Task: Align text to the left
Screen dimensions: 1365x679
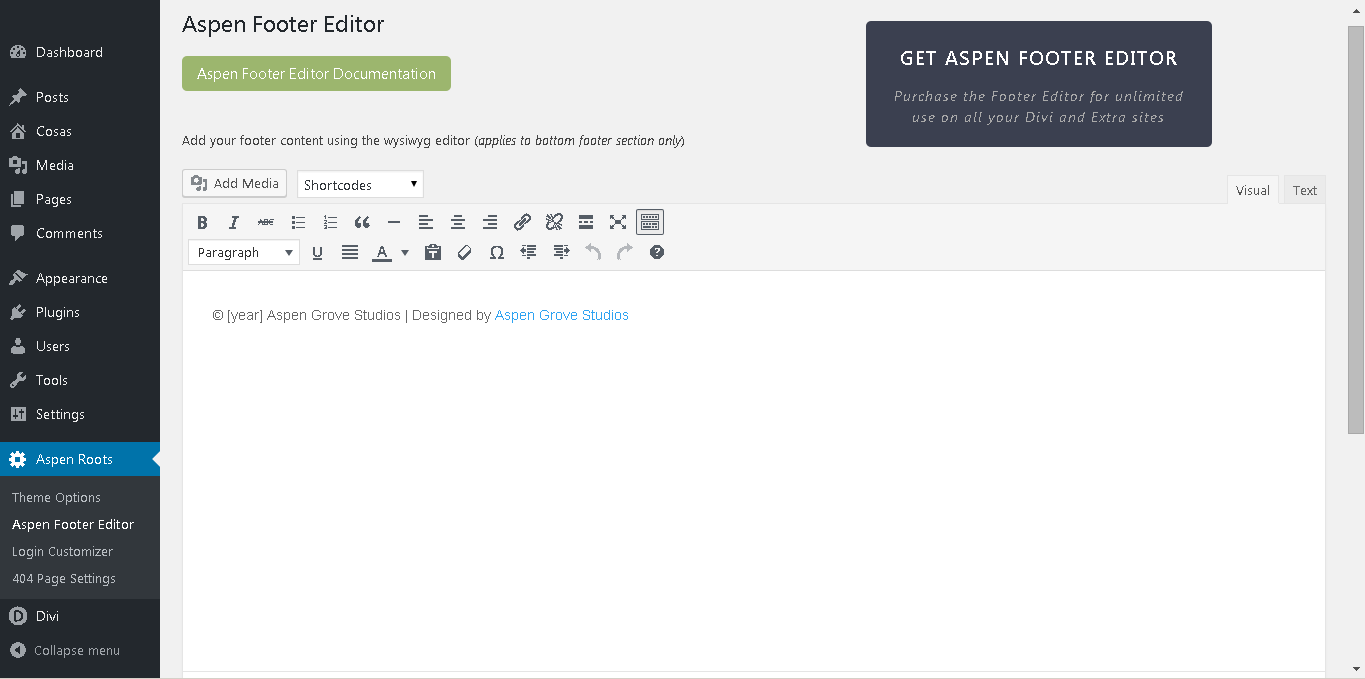Action: (426, 222)
